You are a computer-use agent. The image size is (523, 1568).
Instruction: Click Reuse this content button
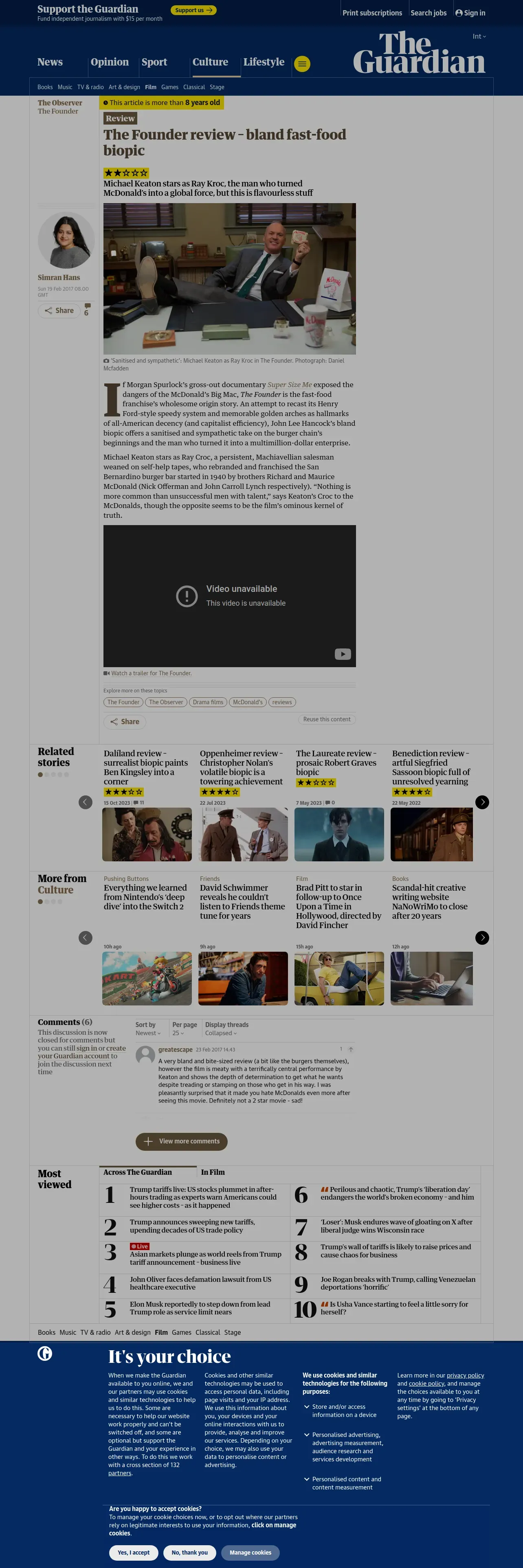(x=327, y=719)
